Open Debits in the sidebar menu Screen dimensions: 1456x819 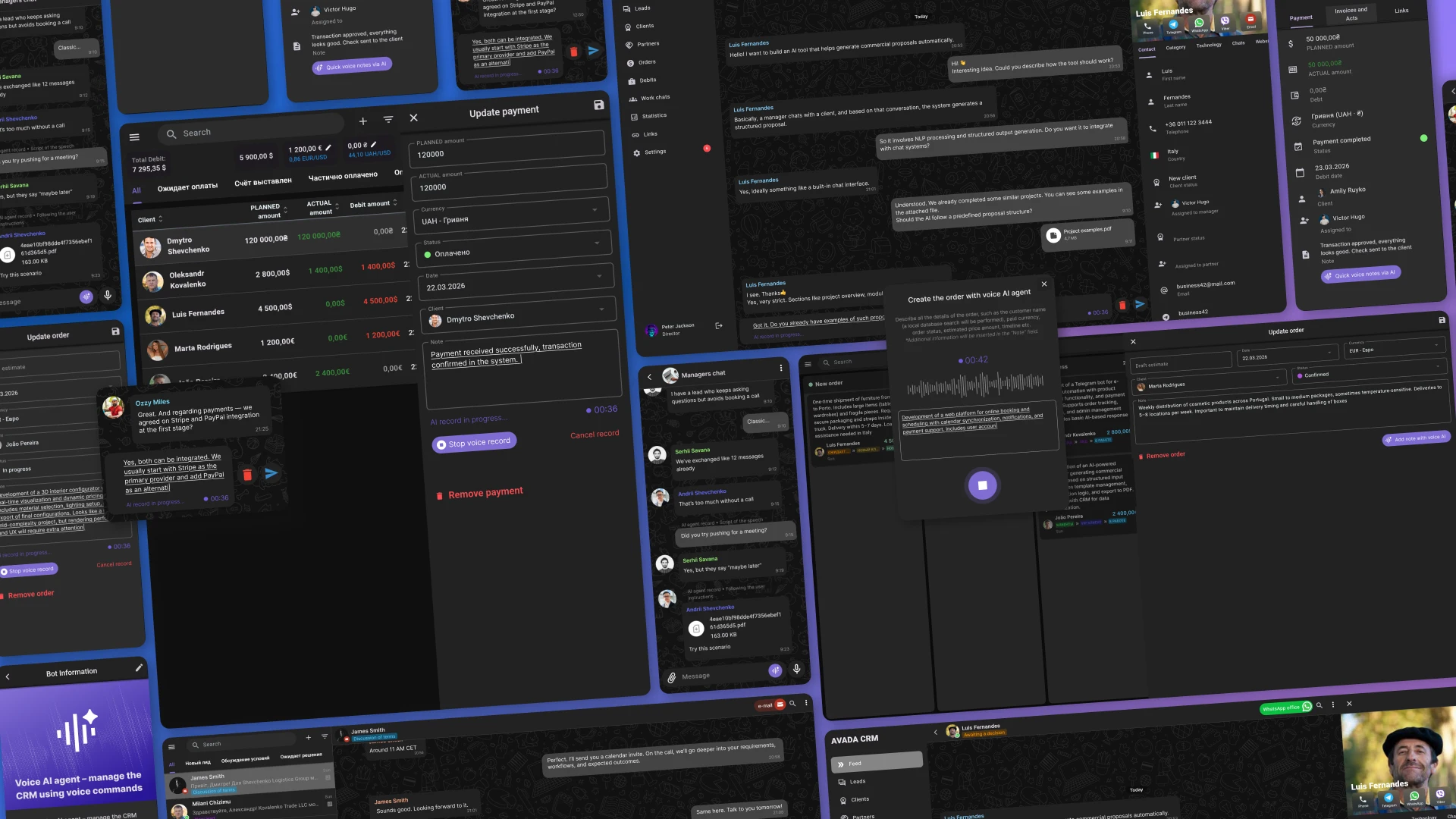click(x=643, y=80)
